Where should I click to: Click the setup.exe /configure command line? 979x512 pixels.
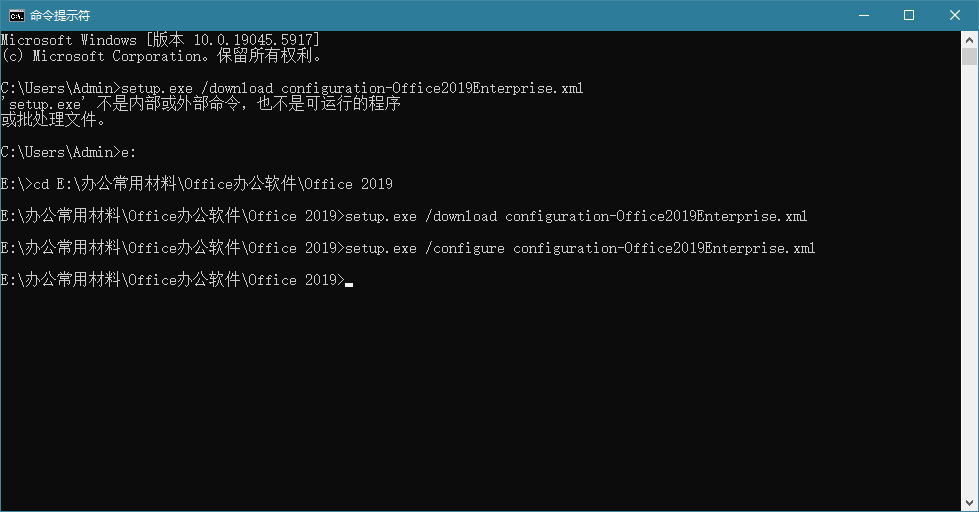click(x=408, y=248)
